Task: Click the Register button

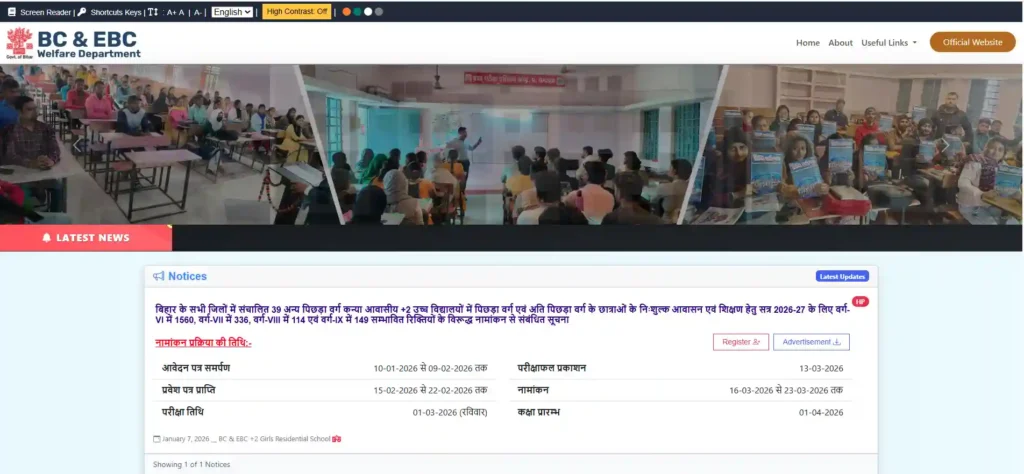Action: pyautogui.click(x=741, y=342)
